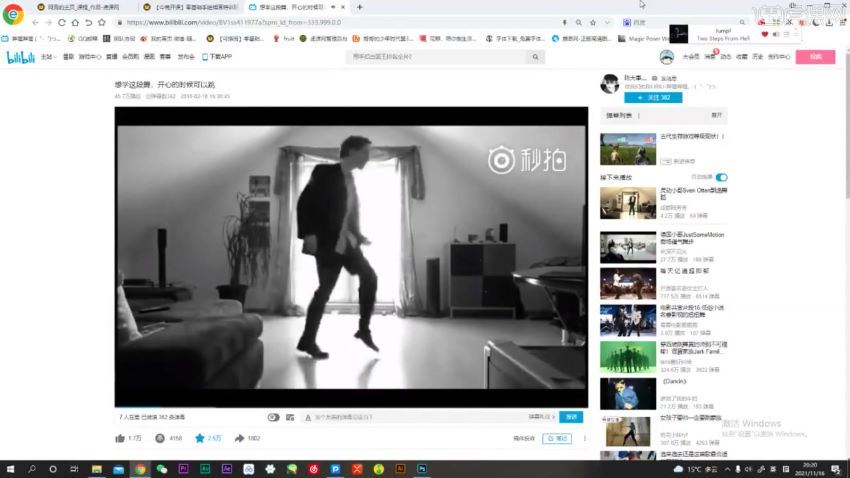Click the pink upload button
850x478 pixels.
pyautogui.click(x=815, y=57)
